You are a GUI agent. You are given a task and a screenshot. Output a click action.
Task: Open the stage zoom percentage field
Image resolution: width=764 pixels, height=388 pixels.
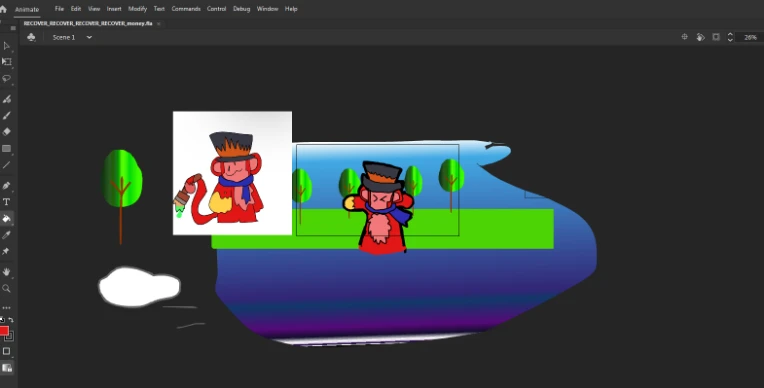click(x=750, y=38)
